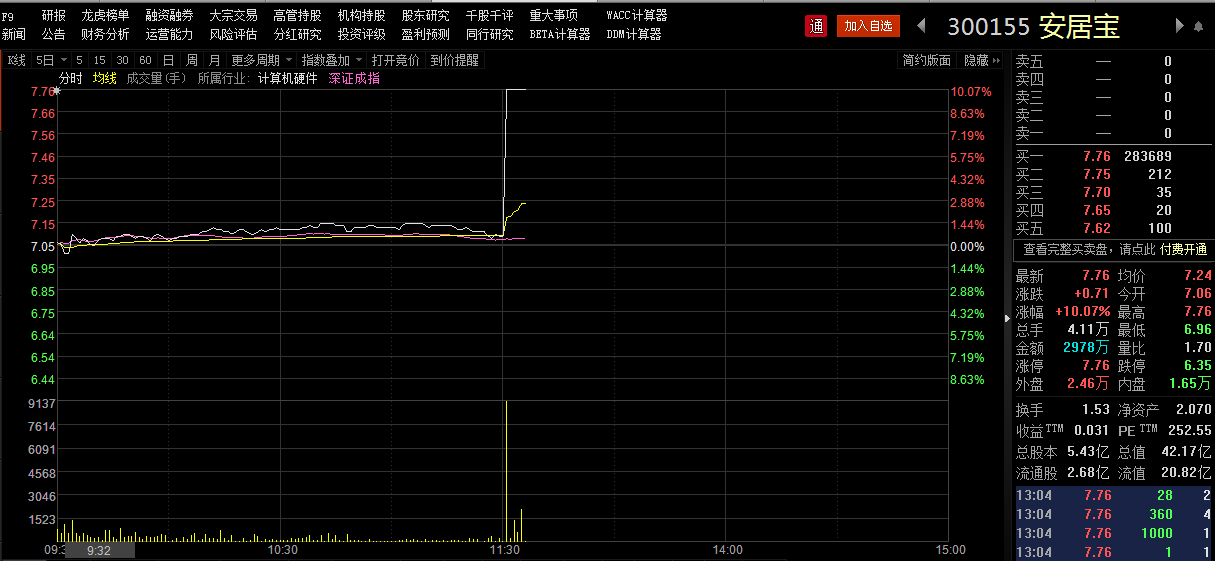Toggle 简约版面 simple layout mode

click(926, 61)
